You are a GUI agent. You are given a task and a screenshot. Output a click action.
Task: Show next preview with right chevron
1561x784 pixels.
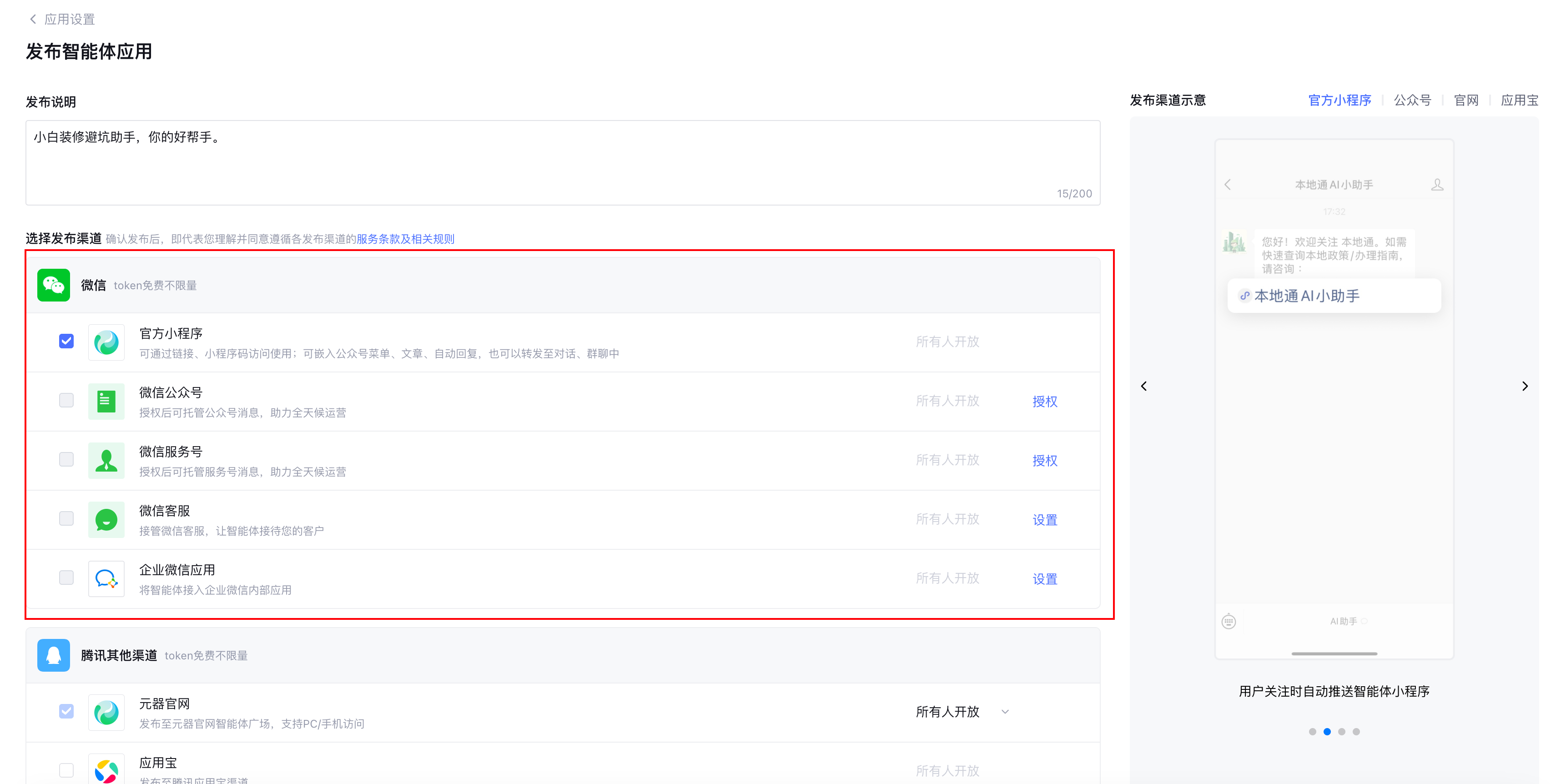tap(1525, 387)
